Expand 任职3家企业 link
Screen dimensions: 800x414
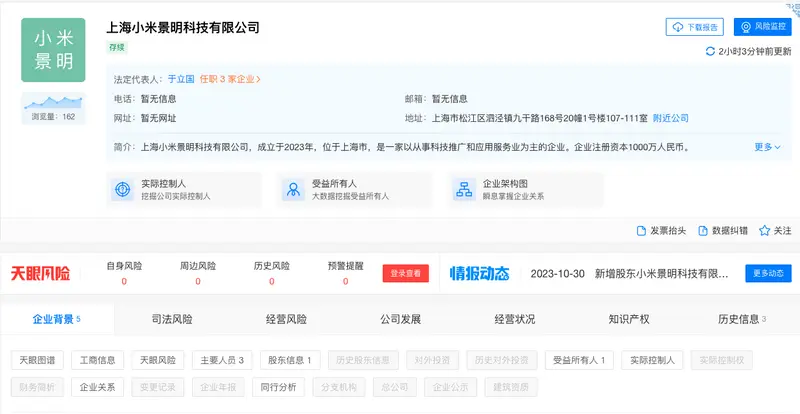tap(230, 79)
